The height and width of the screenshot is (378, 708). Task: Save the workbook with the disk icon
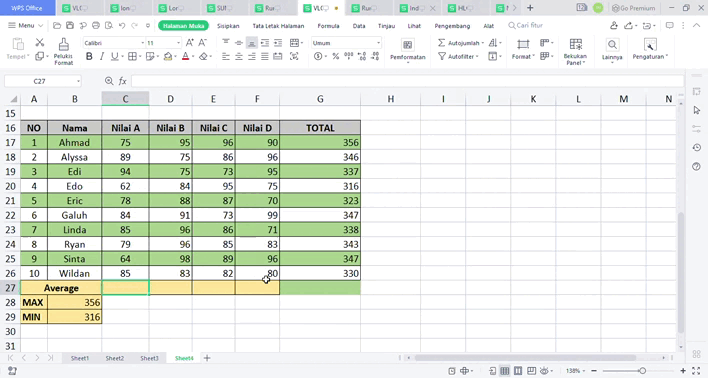[70, 26]
